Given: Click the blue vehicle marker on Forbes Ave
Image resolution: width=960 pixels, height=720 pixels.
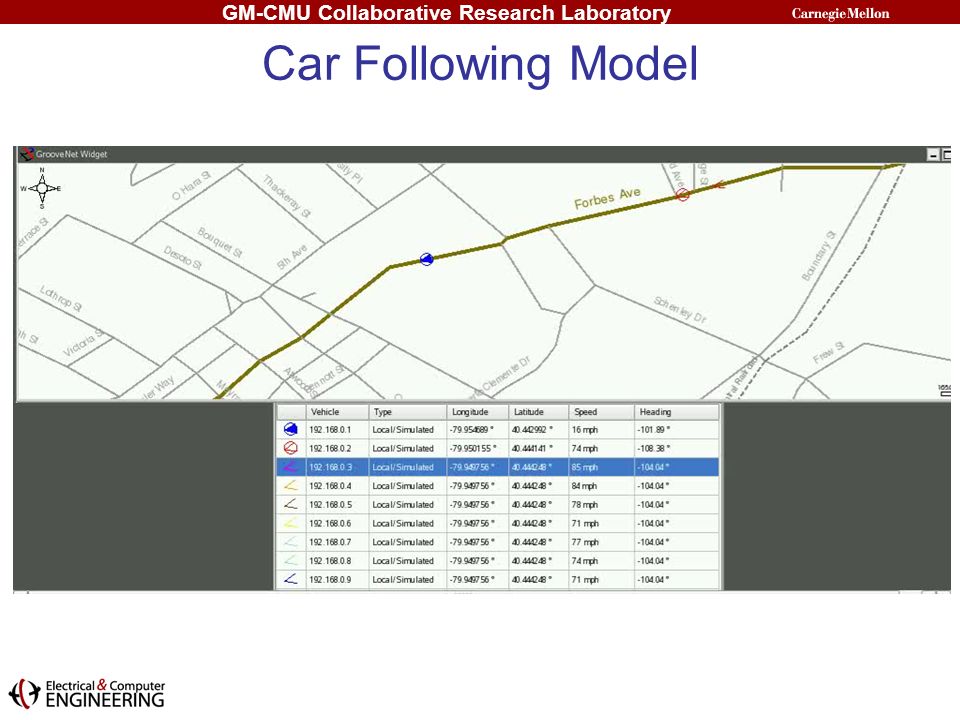Looking at the screenshot, I should tap(427, 259).
